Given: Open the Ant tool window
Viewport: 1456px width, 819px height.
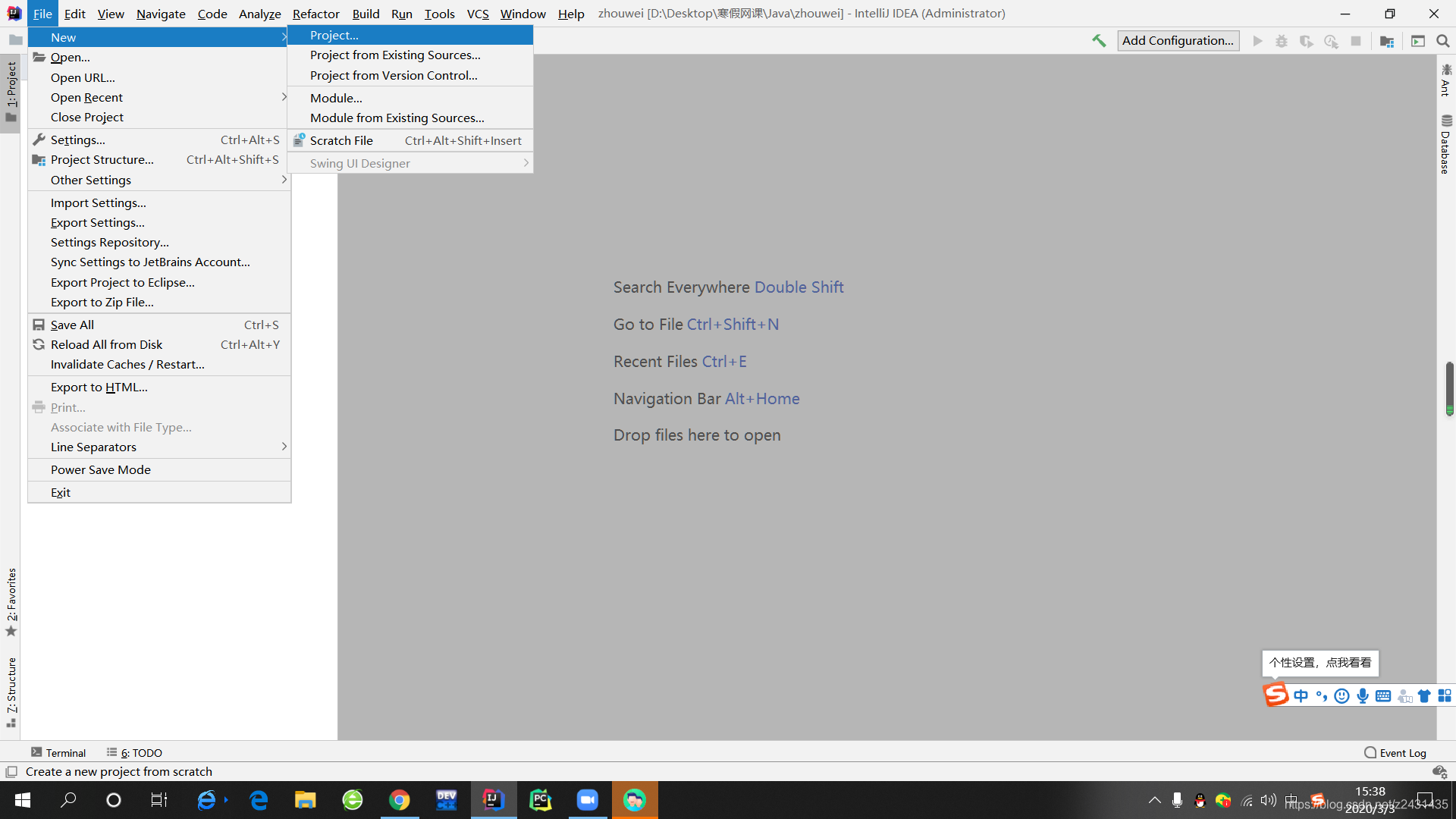Looking at the screenshot, I should coord(1446,80).
